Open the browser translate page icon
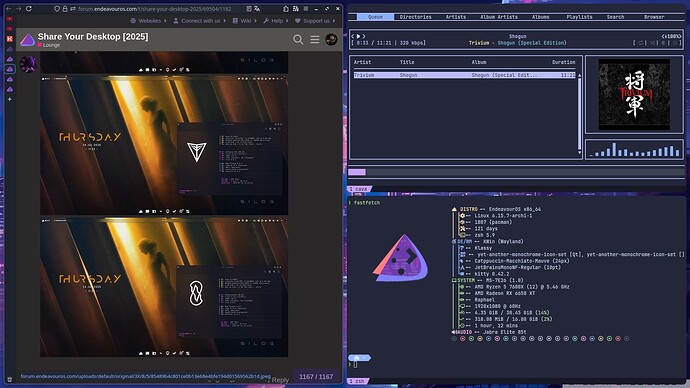This screenshot has width=690, height=388. point(257,8)
